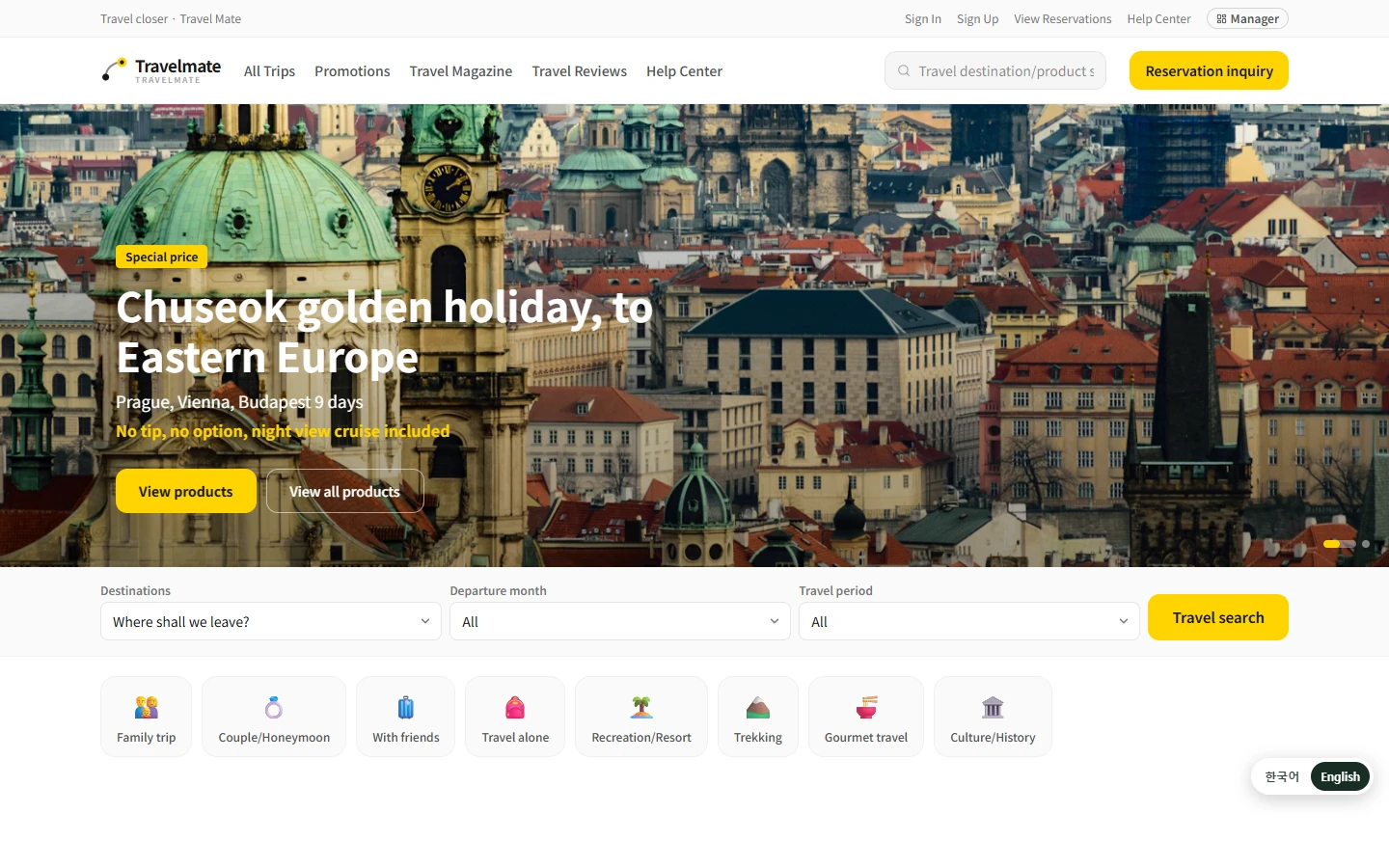Click the View all products button
Screen dimensions: 1389x868
click(344, 491)
